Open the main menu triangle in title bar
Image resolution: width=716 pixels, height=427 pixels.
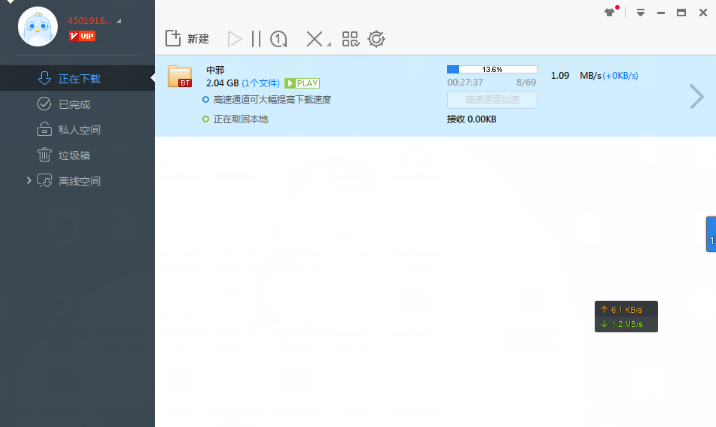(x=641, y=13)
